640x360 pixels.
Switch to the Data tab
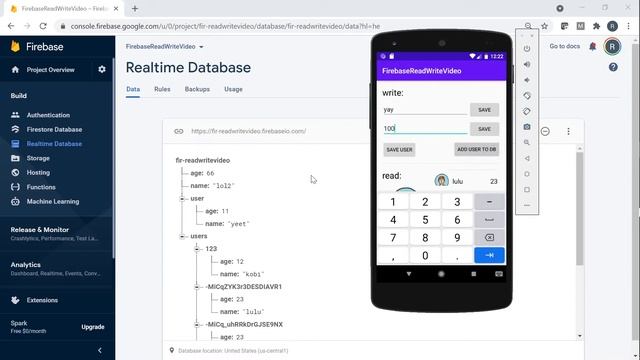[x=133, y=89]
